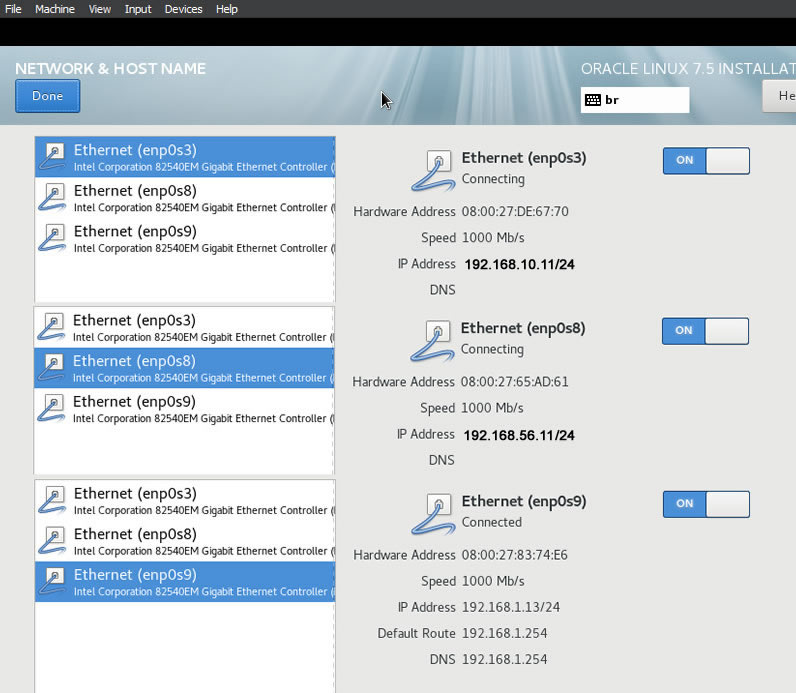
Task: Click the 'NETWORK & HOST NAME' title
Action: click(111, 69)
